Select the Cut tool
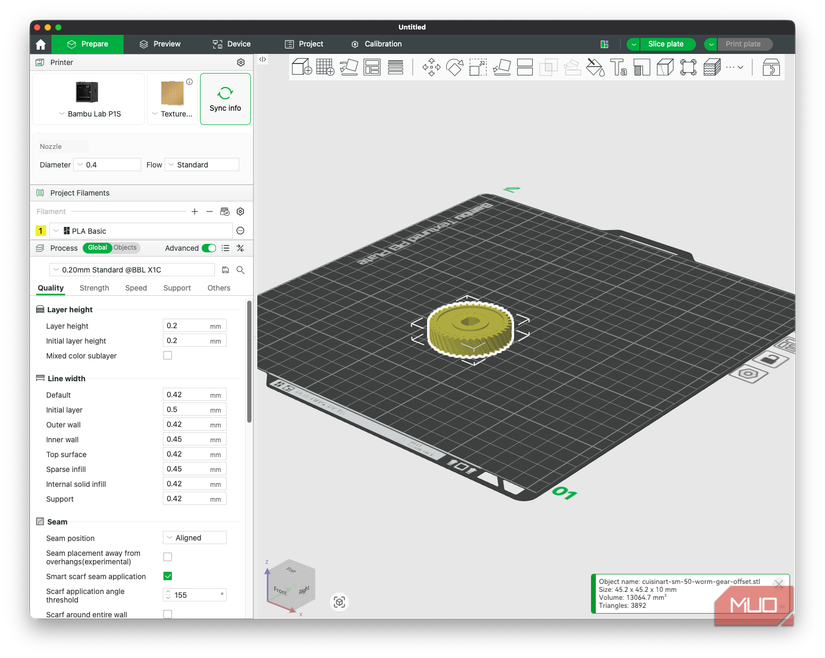 [525, 67]
